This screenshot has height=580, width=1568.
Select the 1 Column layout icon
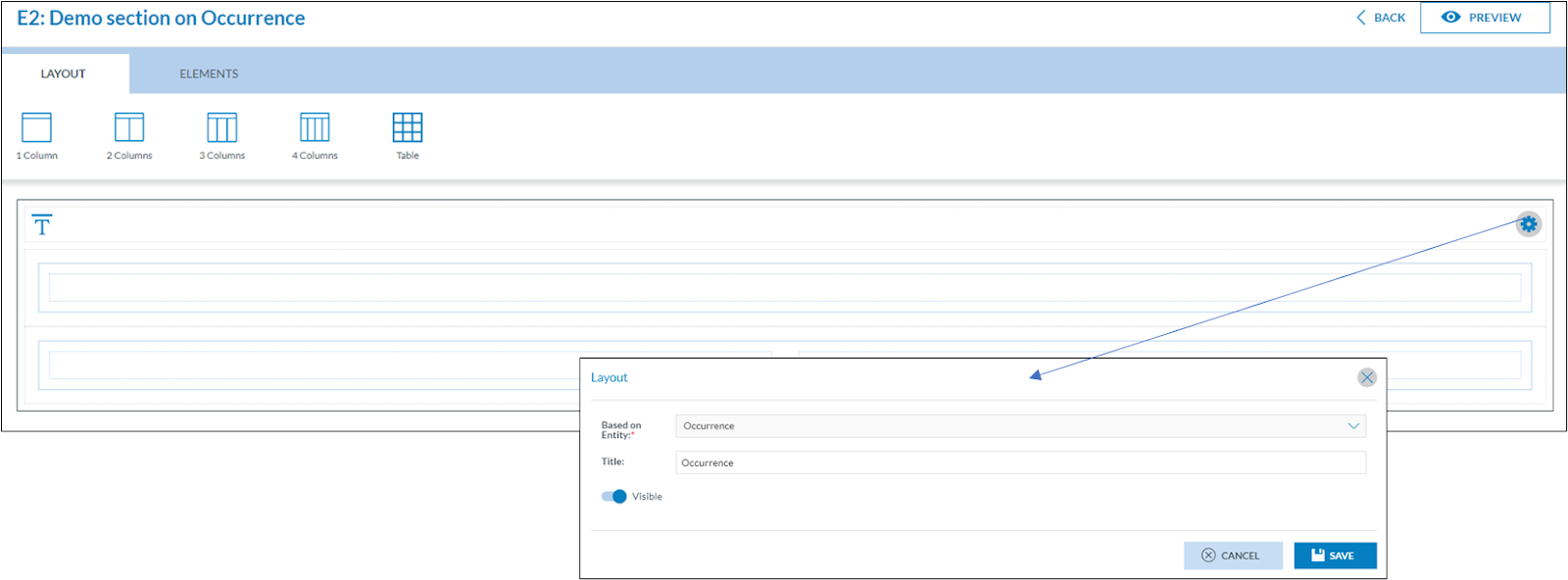tap(36, 128)
